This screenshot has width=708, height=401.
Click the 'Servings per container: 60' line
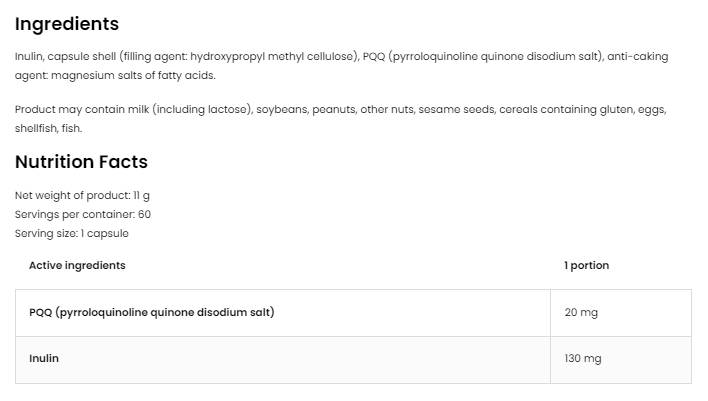pyautogui.click(x=83, y=214)
